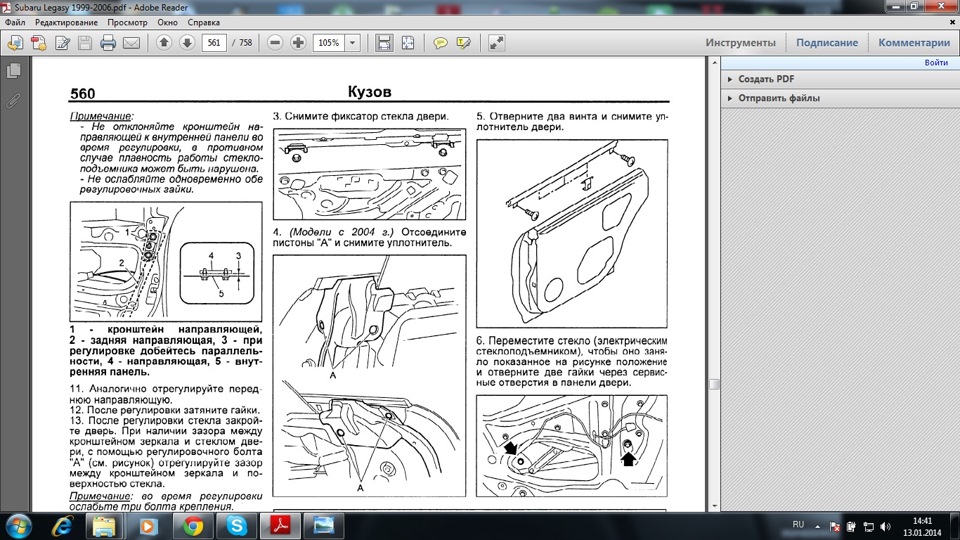Click the Sign/edit document toolbar icon
The width and height of the screenshot is (960, 540).
coord(62,43)
